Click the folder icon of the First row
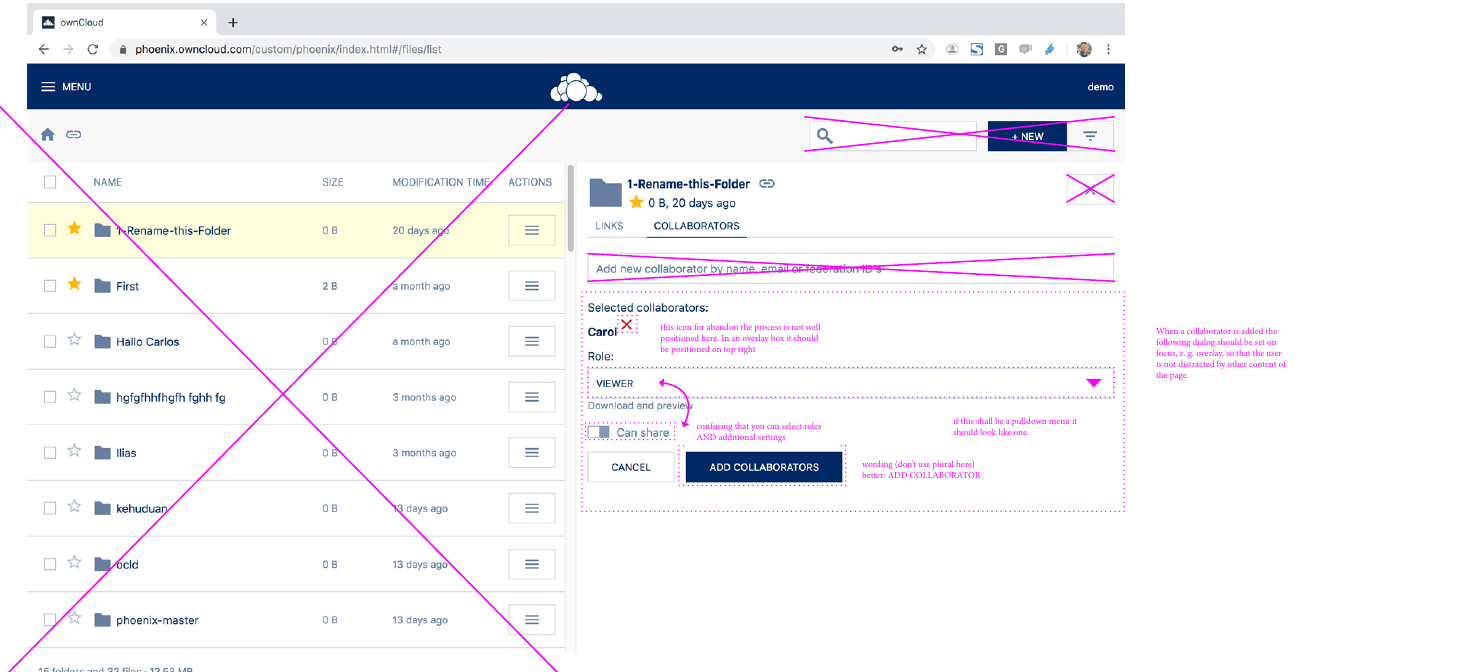 [102, 286]
